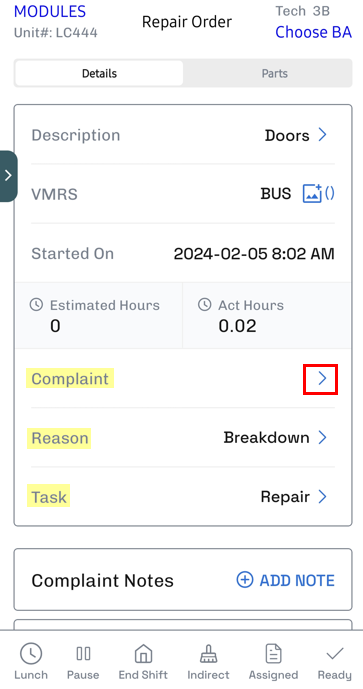This screenshot has height=689, width=363.
Task: Select the End Shift home icon
Action: [x=143, y=653]
